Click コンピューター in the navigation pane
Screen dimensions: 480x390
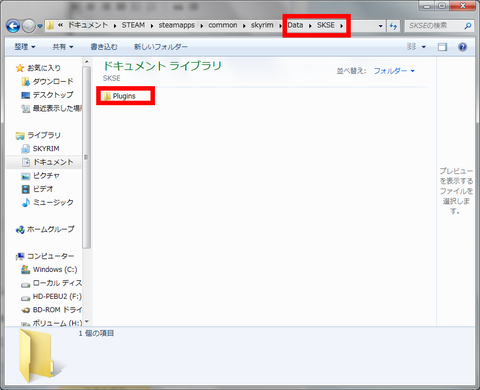coord(51,256)
